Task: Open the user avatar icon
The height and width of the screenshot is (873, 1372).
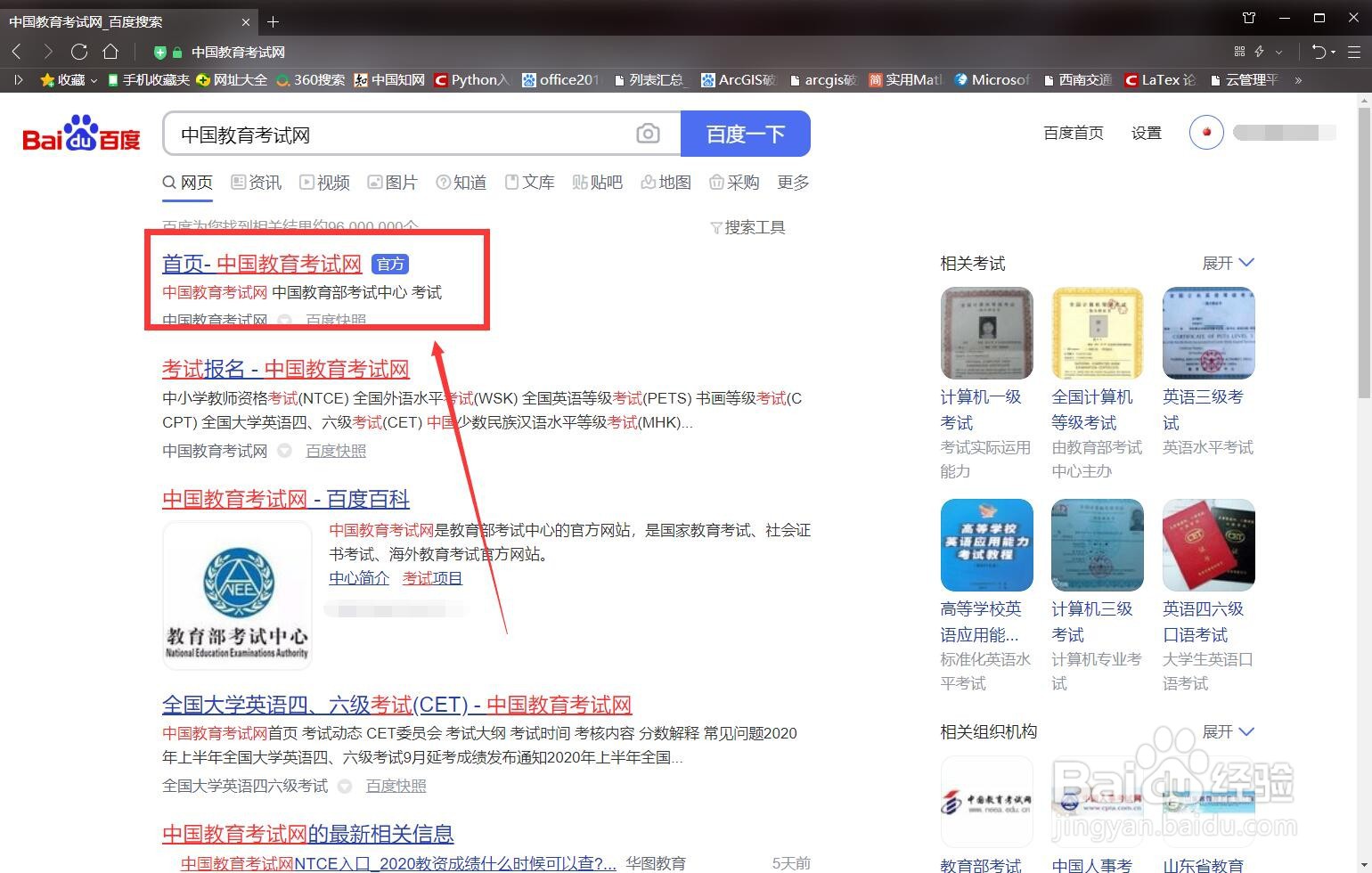Action: click(1206, 133)
